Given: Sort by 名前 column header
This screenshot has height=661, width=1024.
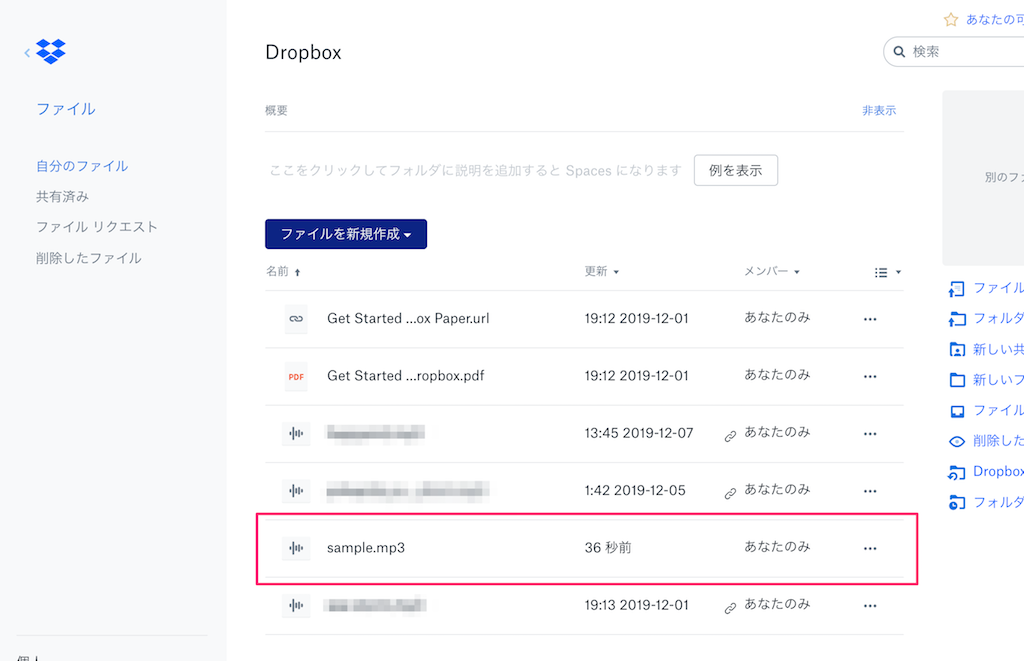Looking at the screenshot, I should [x=283, y=271].
